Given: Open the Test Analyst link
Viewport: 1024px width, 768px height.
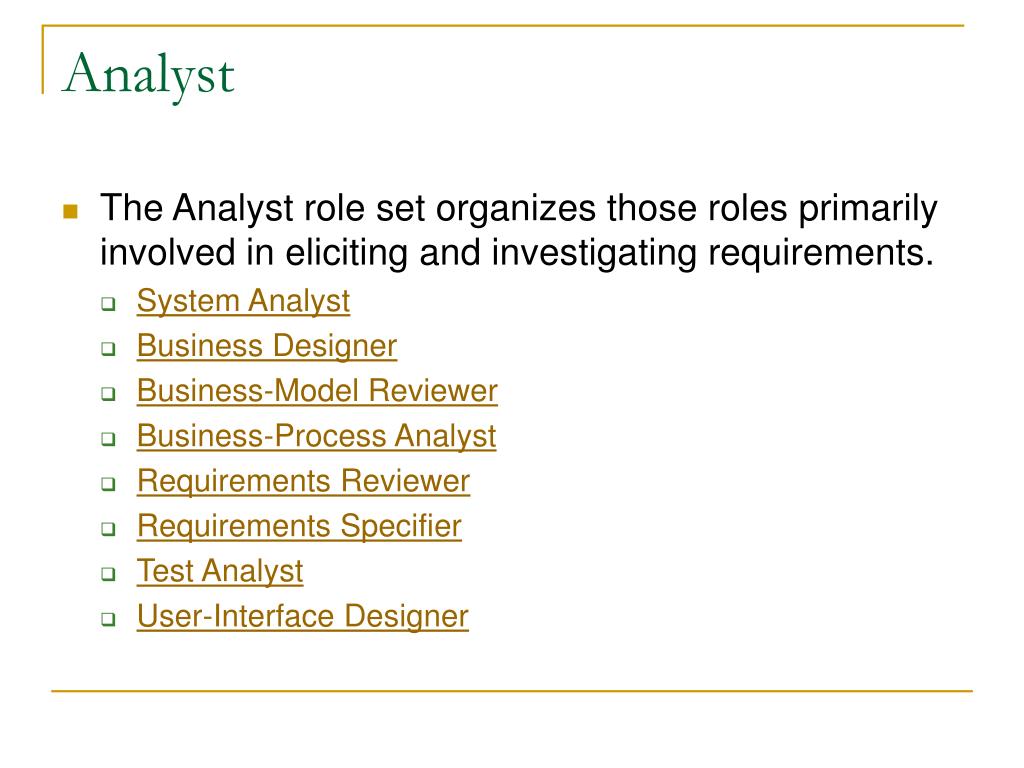Looking at the screenshot, I should 219,571.
